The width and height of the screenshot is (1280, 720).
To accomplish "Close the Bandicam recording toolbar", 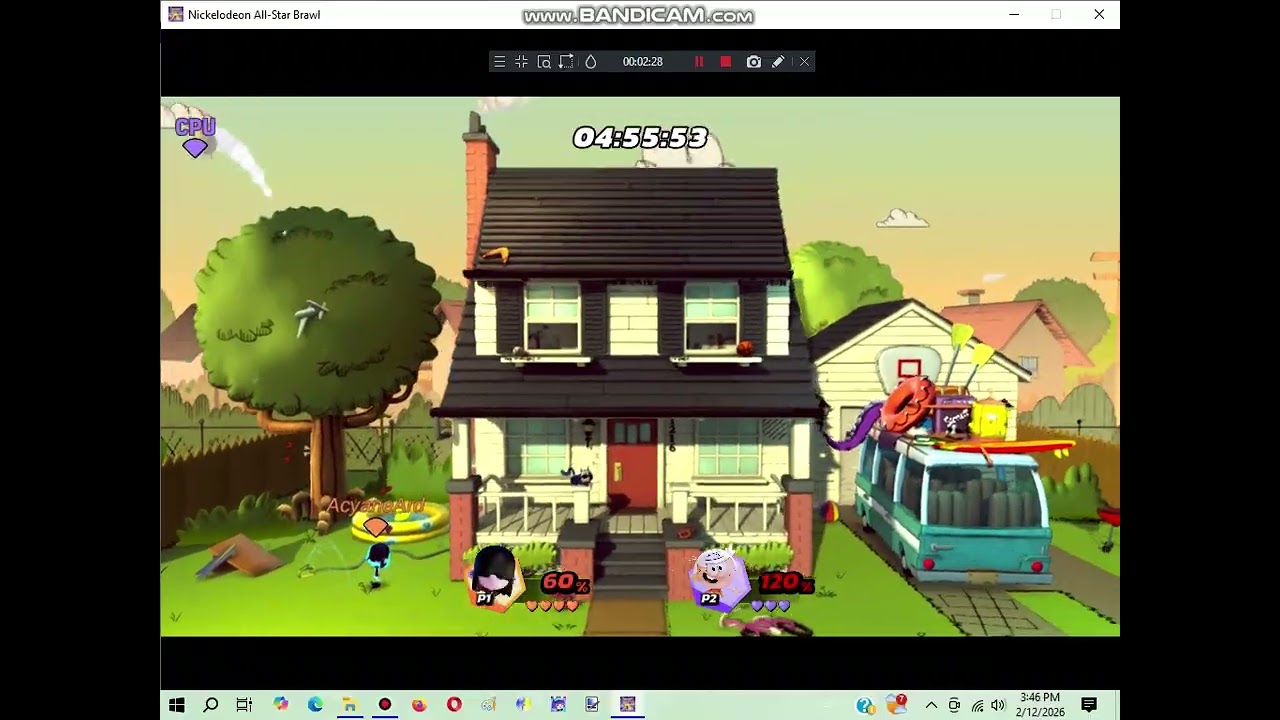I will [x=804, y=62].
